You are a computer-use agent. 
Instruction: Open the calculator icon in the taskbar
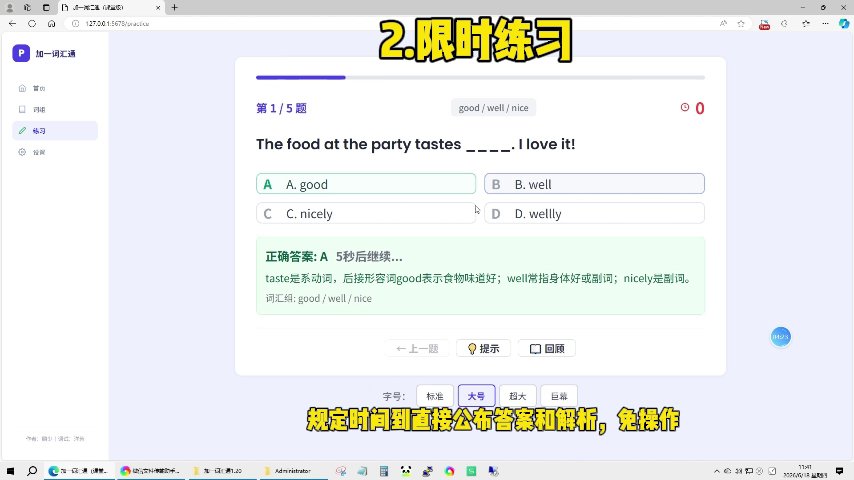[x=384, y=471]
